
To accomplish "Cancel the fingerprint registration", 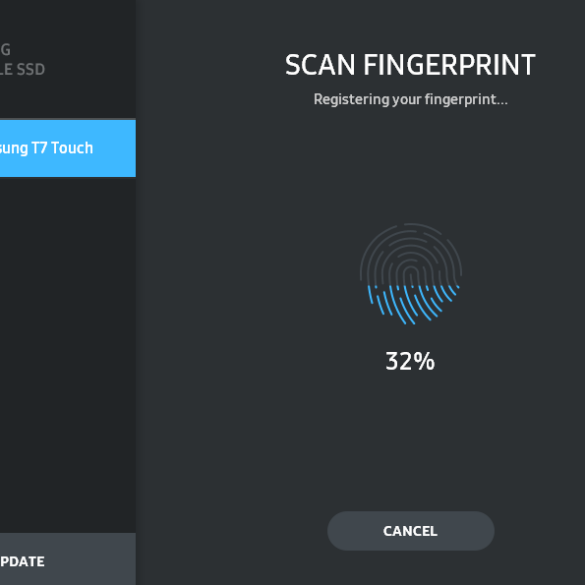I will (411, 531).
